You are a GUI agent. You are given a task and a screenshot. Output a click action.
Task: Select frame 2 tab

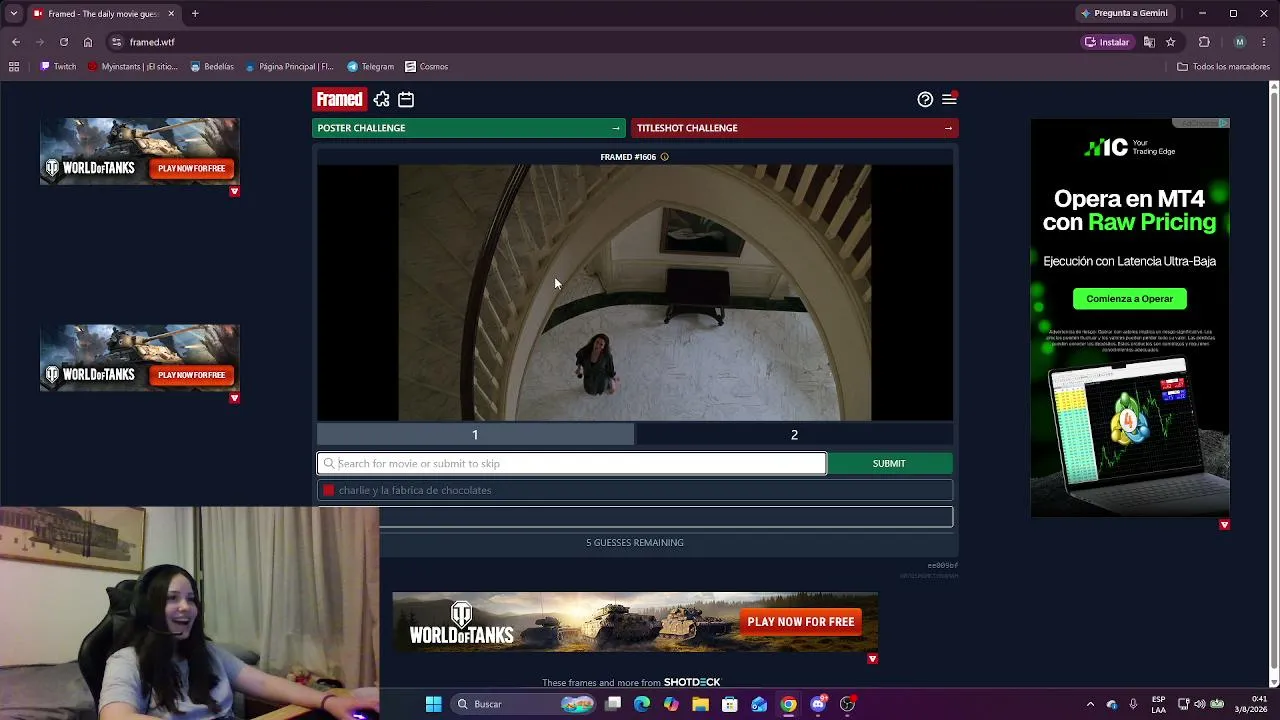point(794,434)
